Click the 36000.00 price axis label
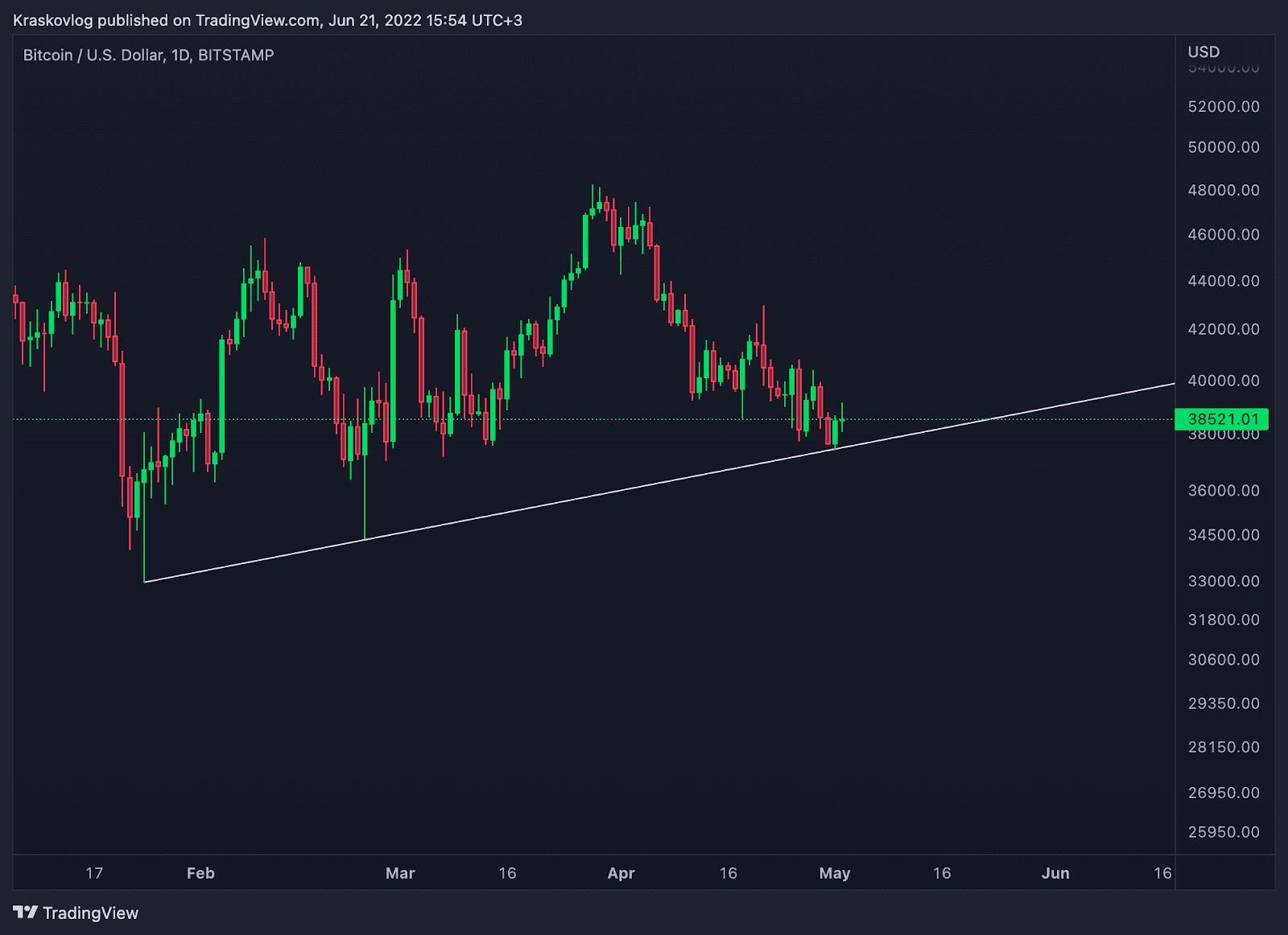The height and width of the screenshot is (935, 1288). tap(1224, 490)
